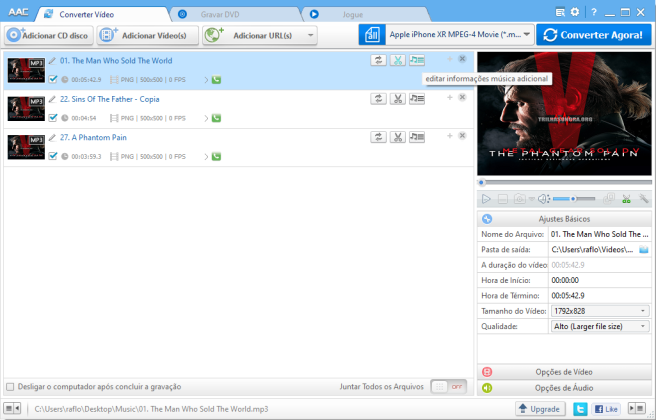This screenshot has height=420, width=656.
Task: Mute the preview speaker icon
Action: (543, 199)
